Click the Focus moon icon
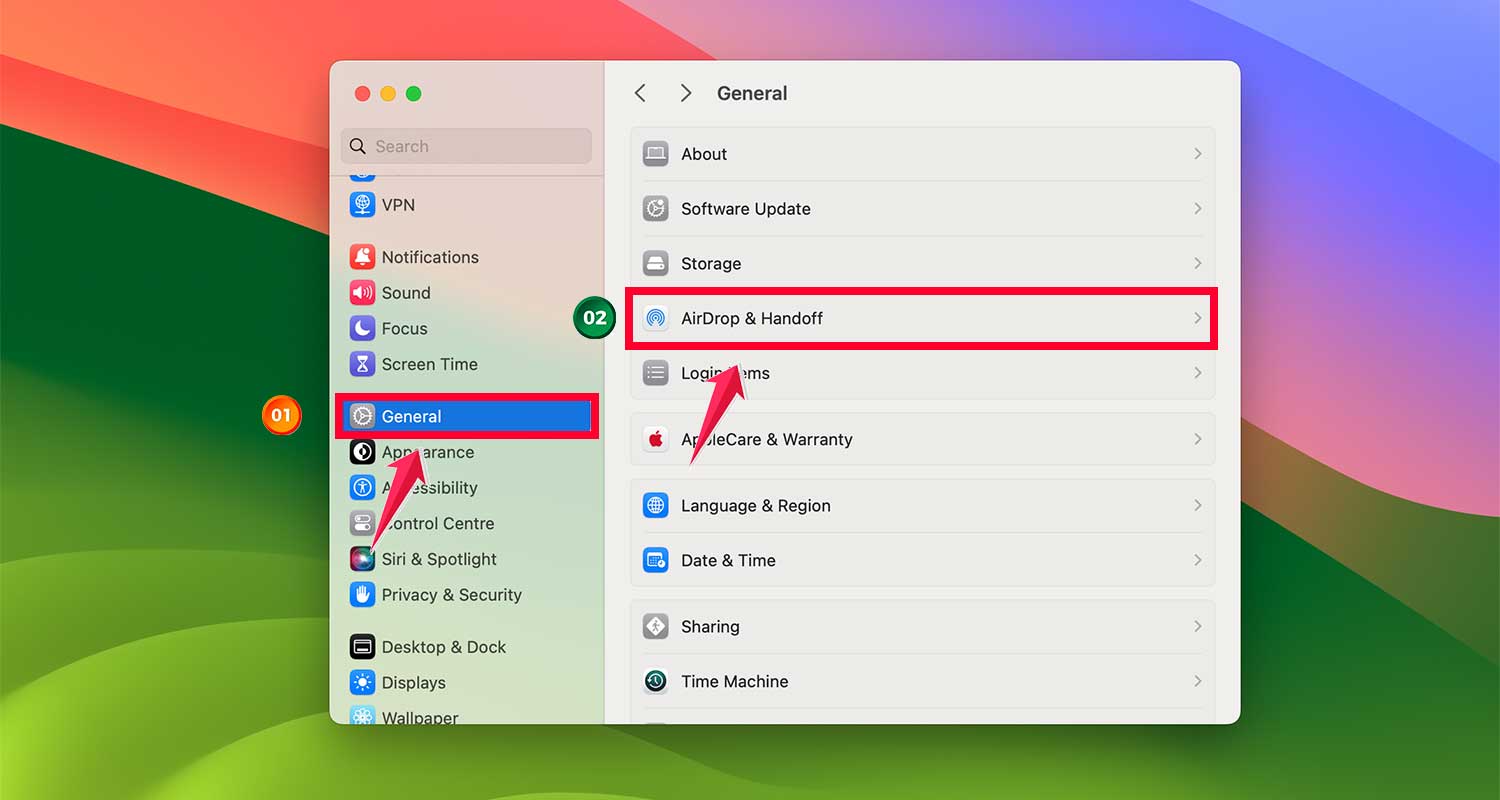This screenshot has width=1500, height=800. tap(362, 328)
